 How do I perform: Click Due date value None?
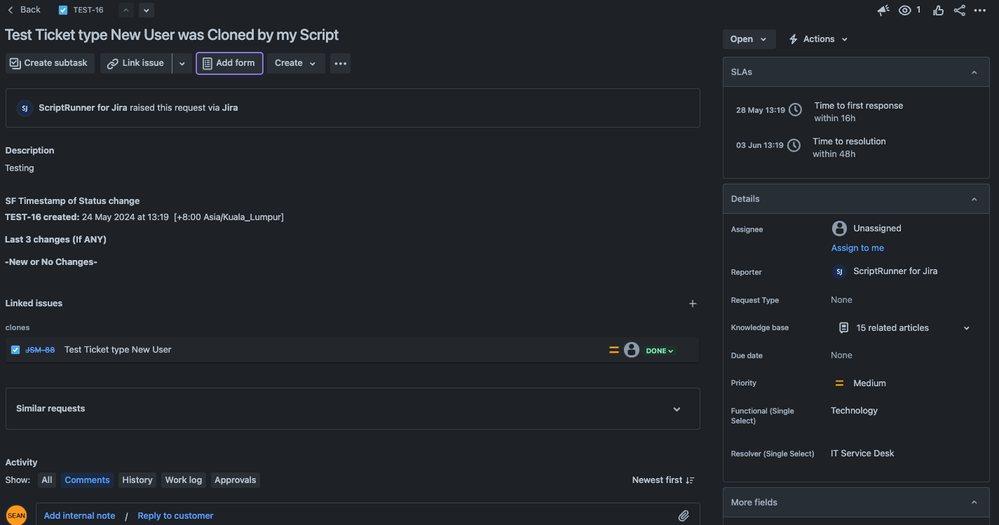[x=841, y=356]
